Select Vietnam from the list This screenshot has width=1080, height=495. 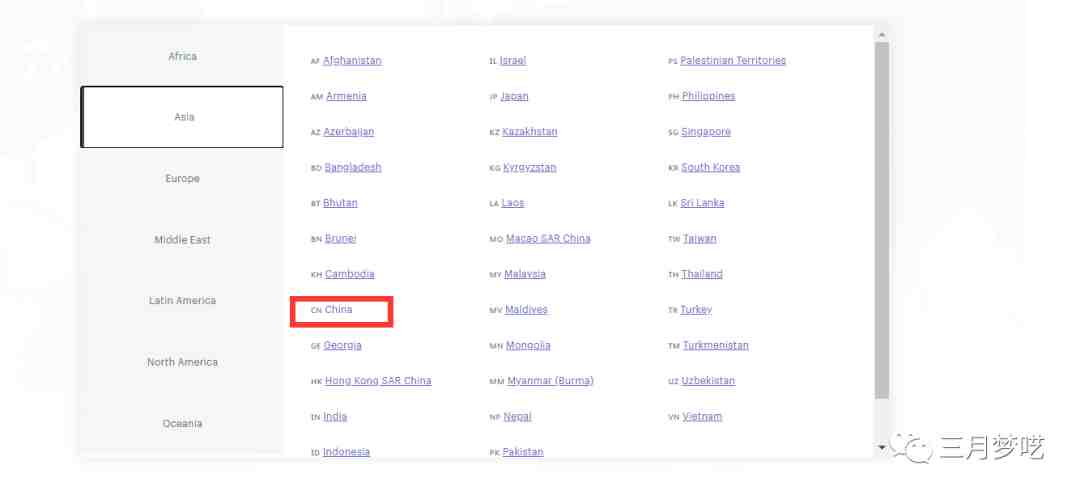[703, 417]
